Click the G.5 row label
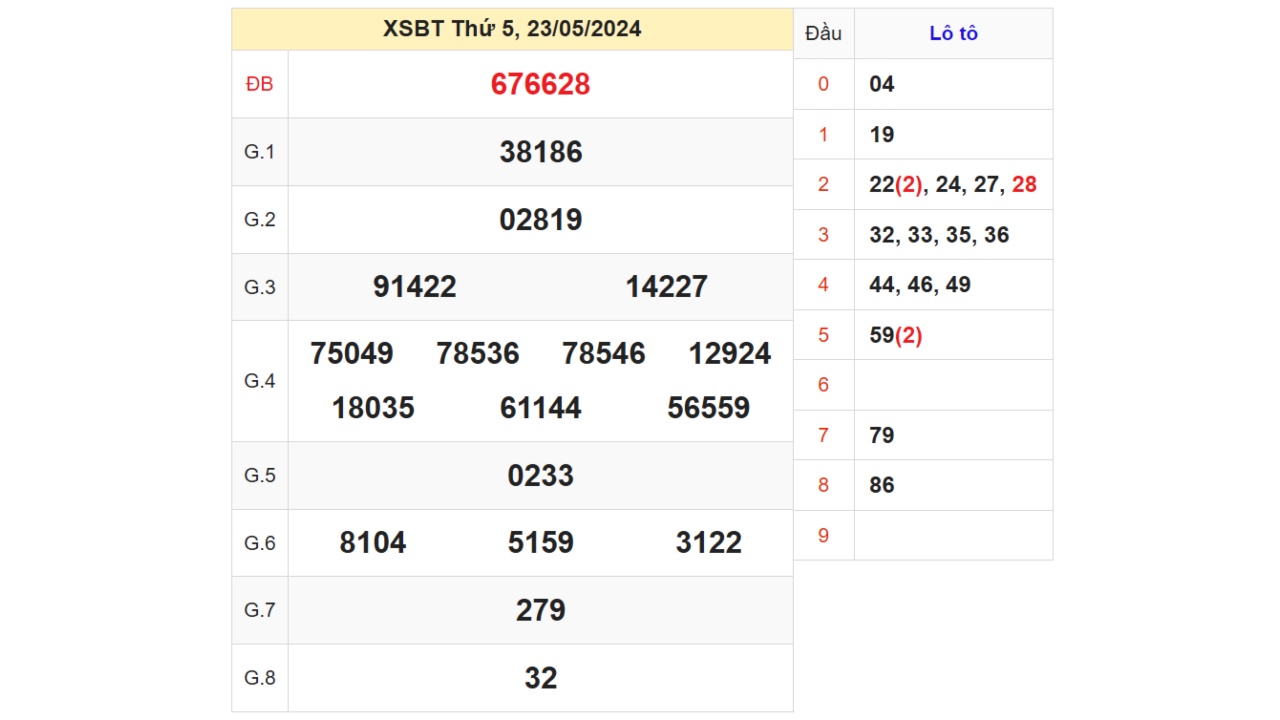The width and height of the screenshot is (1280, 720). [x=259, y=475]
